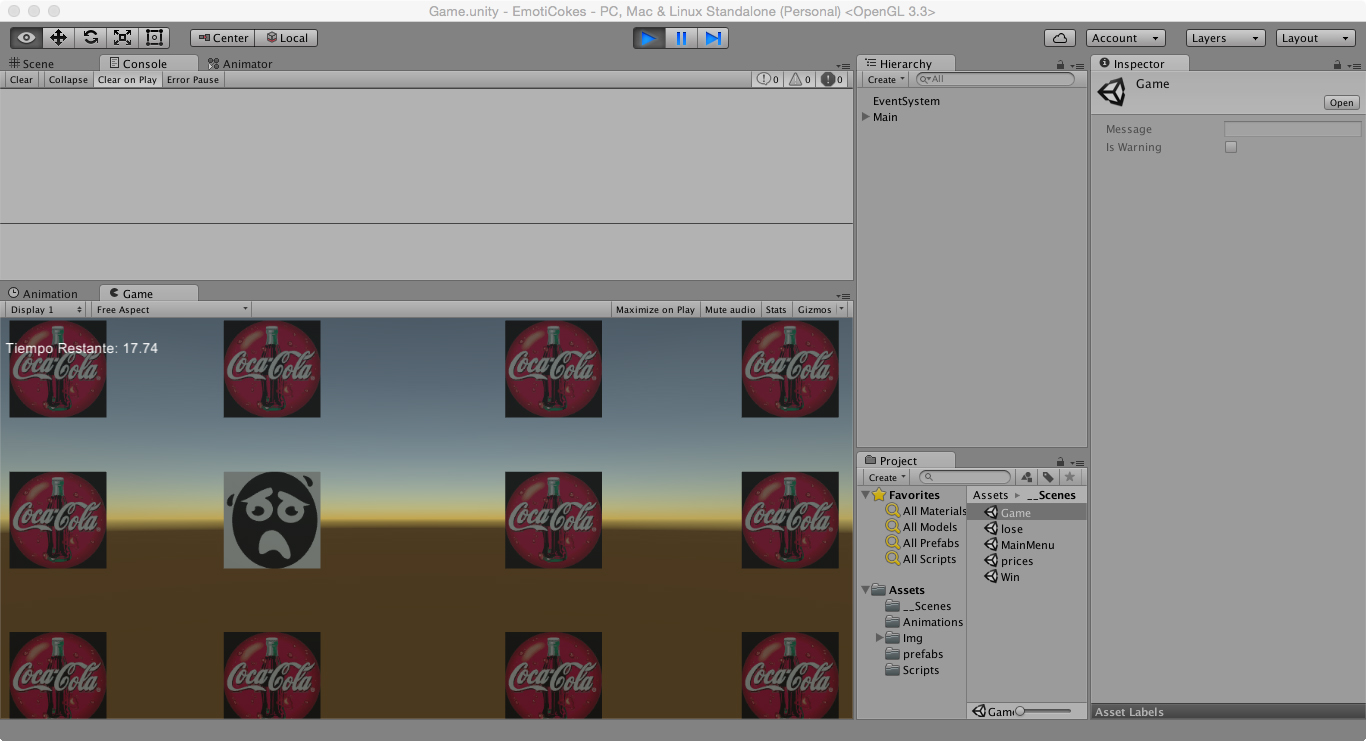Expand the Main object in Hierarchy
Viewport: 1366px width, 741px height.
866,117
